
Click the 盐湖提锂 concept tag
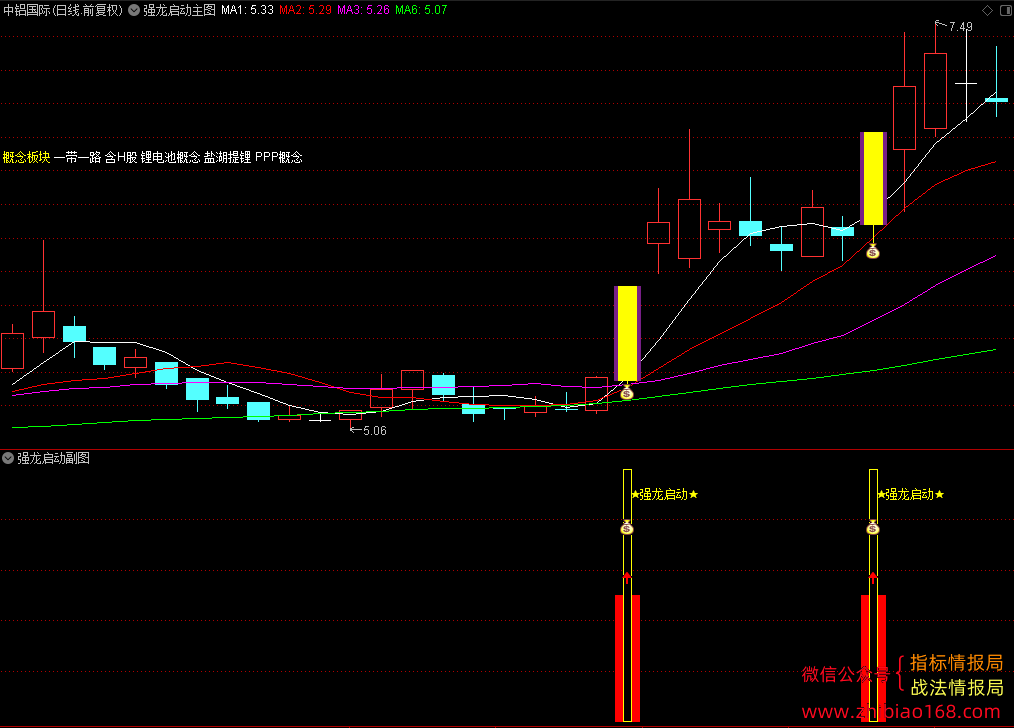coord(228,157)
